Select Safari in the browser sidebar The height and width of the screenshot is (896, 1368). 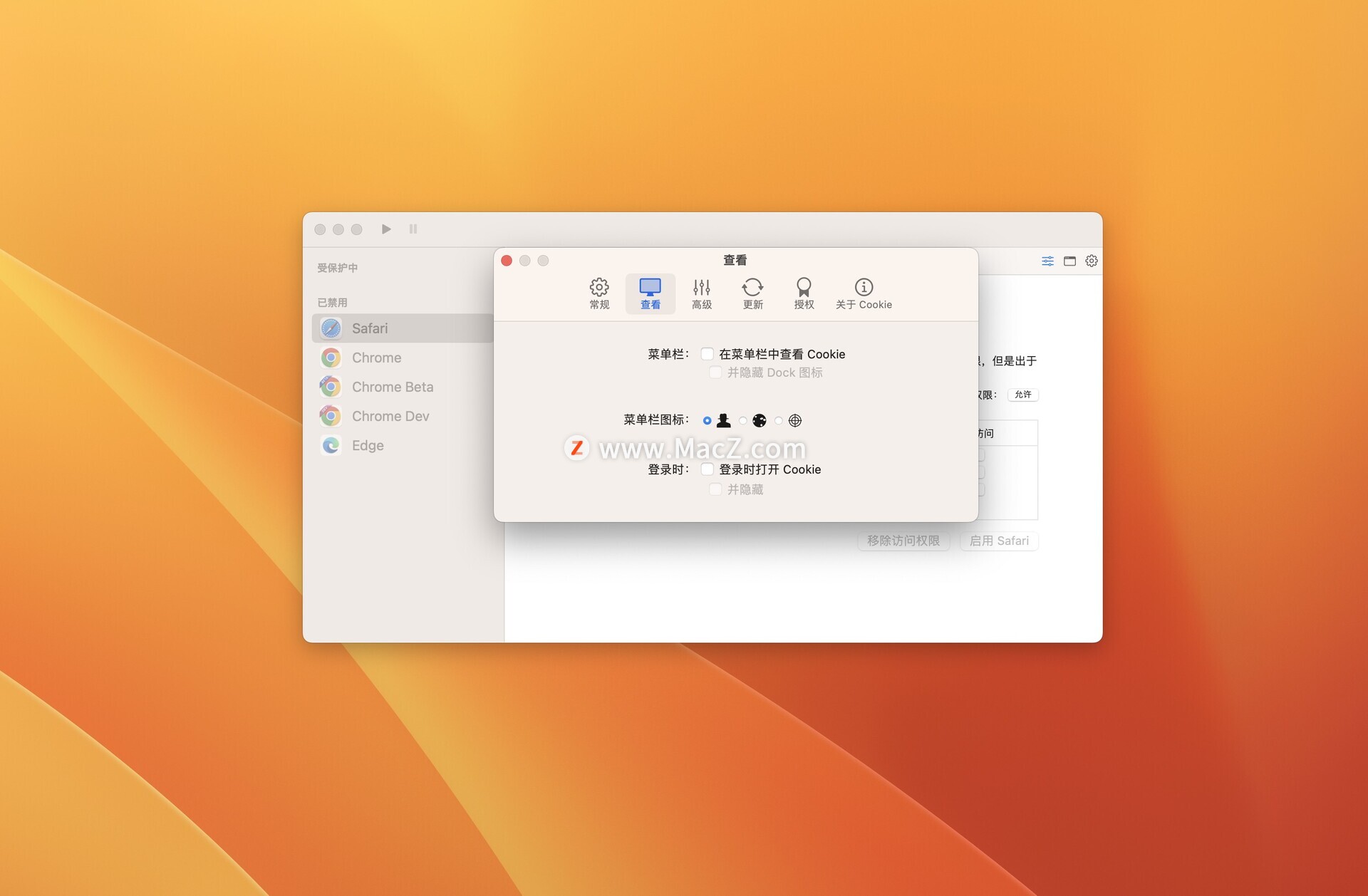[403, 328]
